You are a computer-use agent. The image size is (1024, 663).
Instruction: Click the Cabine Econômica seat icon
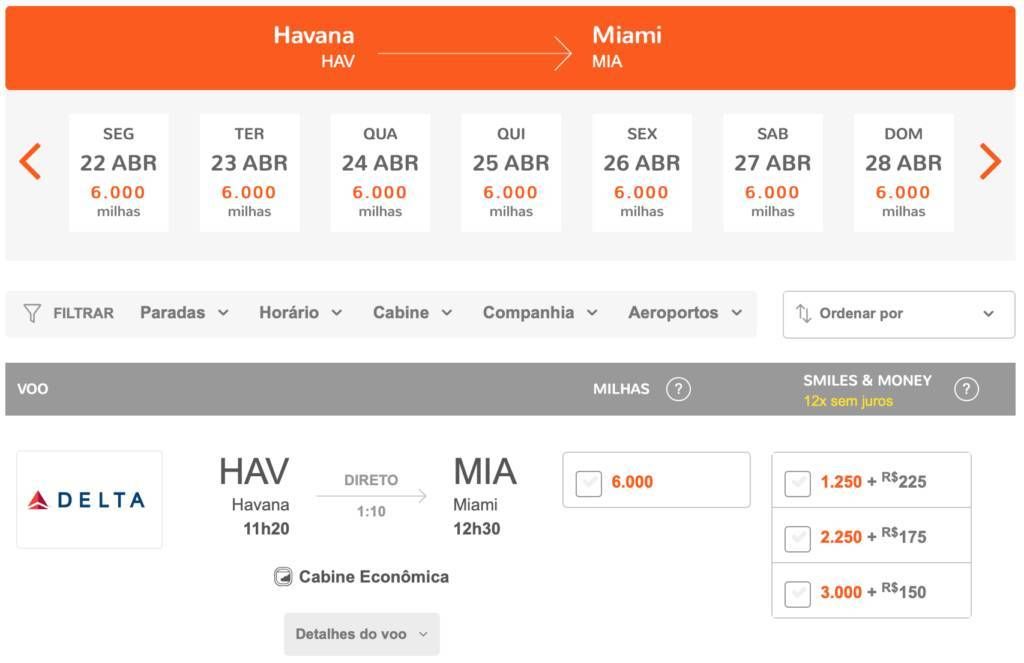(283, 577)
